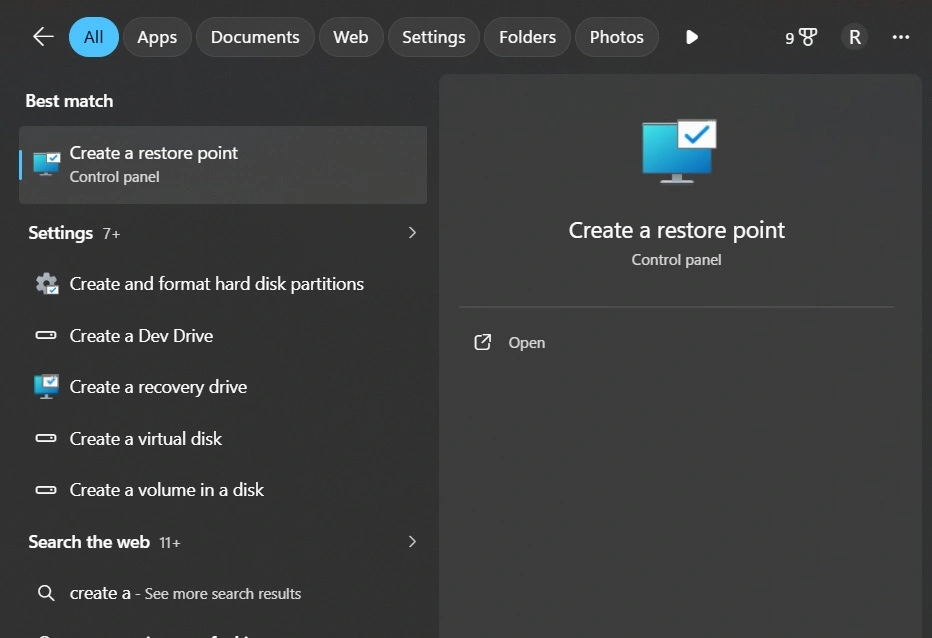Click the Create a restore point preview title
This screenshot has height=638, width=932.
tap(676, 230)
